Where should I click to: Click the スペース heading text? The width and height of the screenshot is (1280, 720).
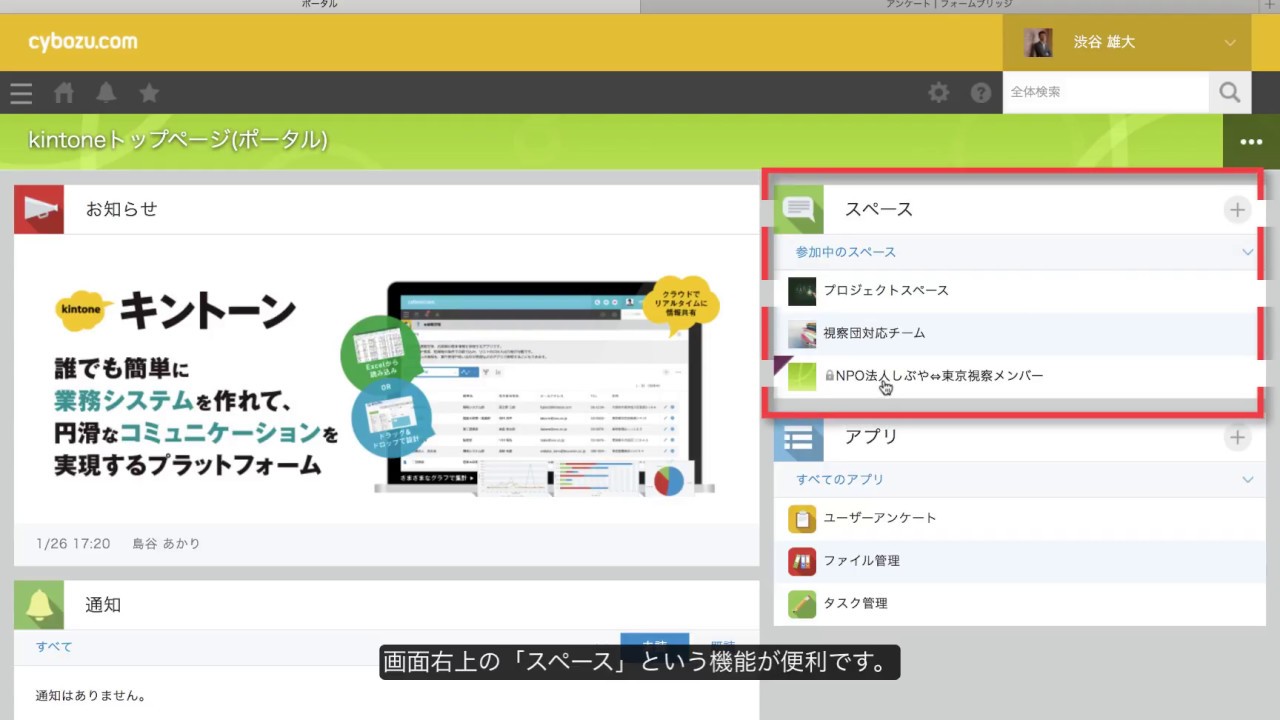(x=879, y=209)
